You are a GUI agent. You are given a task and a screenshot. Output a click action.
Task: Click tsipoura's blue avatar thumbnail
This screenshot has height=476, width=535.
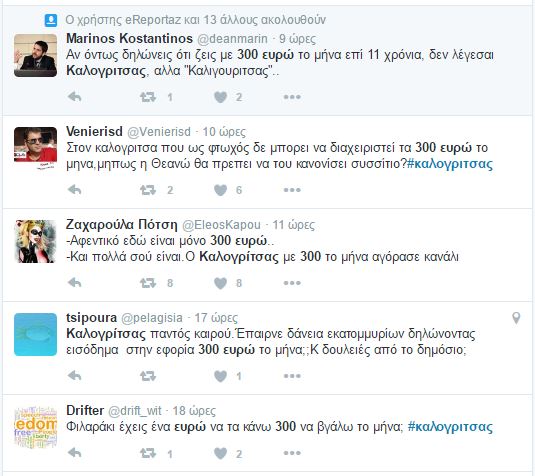point(35,334)
